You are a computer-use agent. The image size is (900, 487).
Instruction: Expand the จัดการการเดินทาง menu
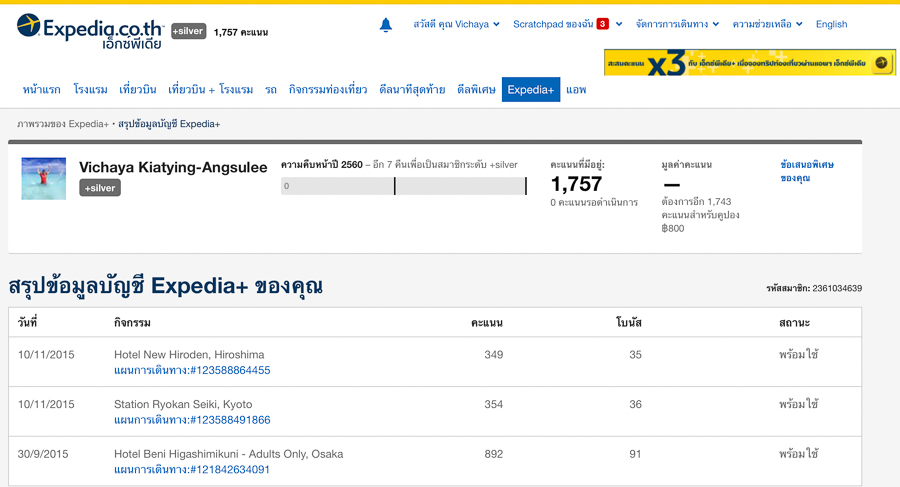pyautogui.click(x=677, y=24)
